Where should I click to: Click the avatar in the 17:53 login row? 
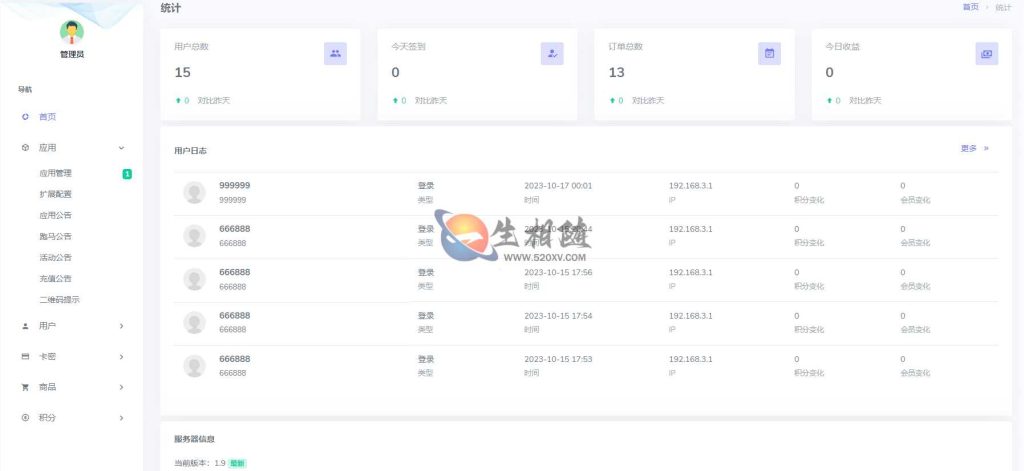pos(194,366)
